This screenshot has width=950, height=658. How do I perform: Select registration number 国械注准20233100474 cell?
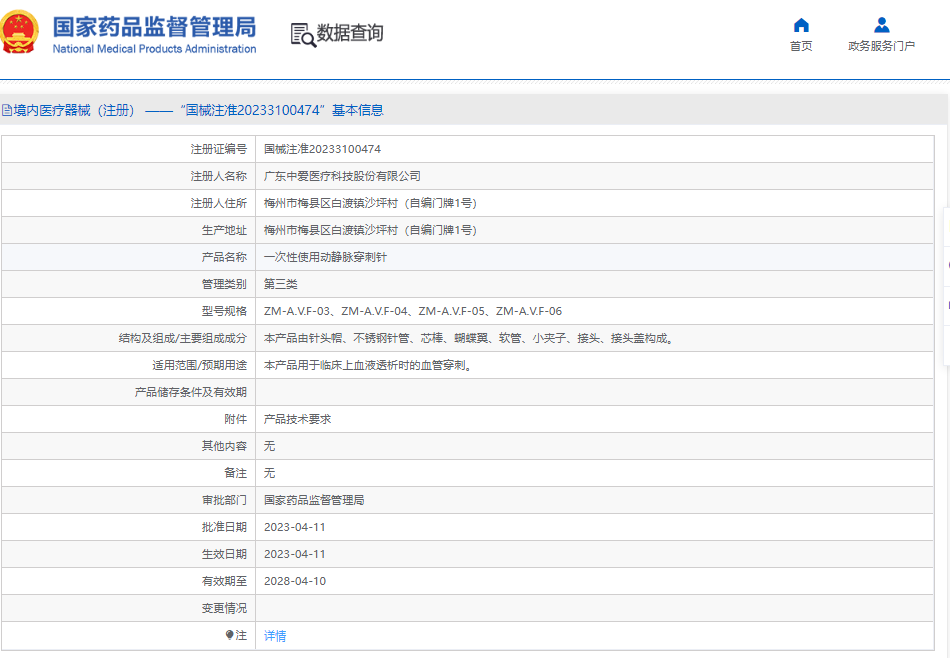[322, 149]
